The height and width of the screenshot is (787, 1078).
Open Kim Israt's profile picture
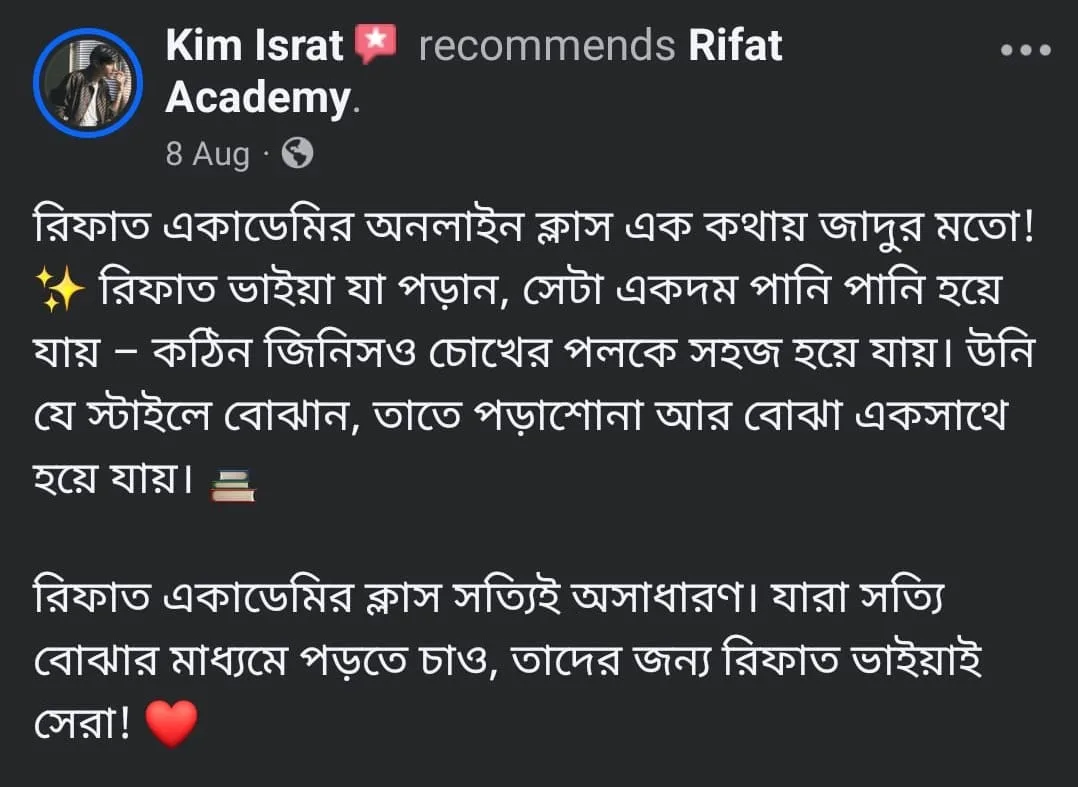tap(88, 82)
